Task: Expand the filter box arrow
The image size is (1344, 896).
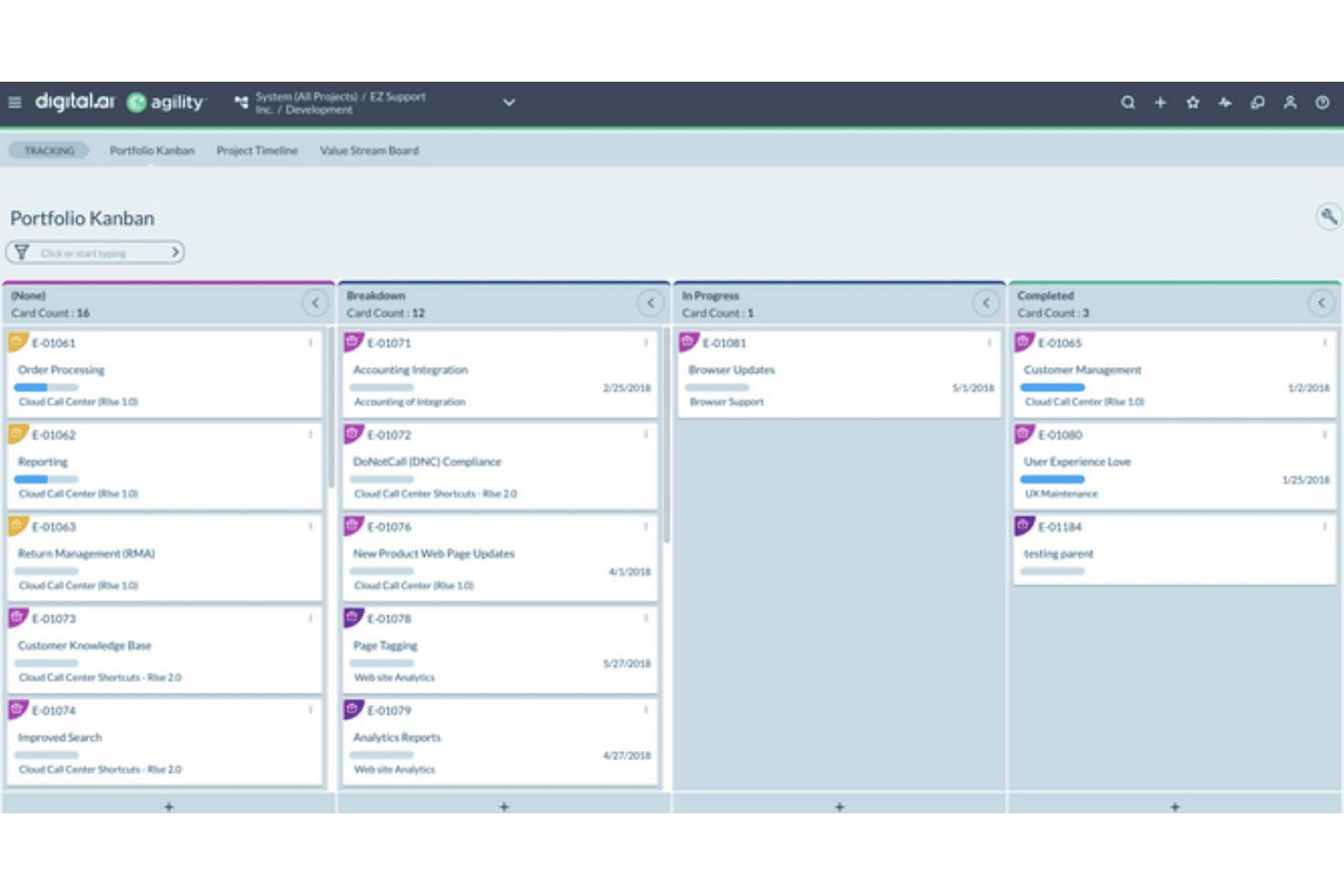Action: click(175, 252)
